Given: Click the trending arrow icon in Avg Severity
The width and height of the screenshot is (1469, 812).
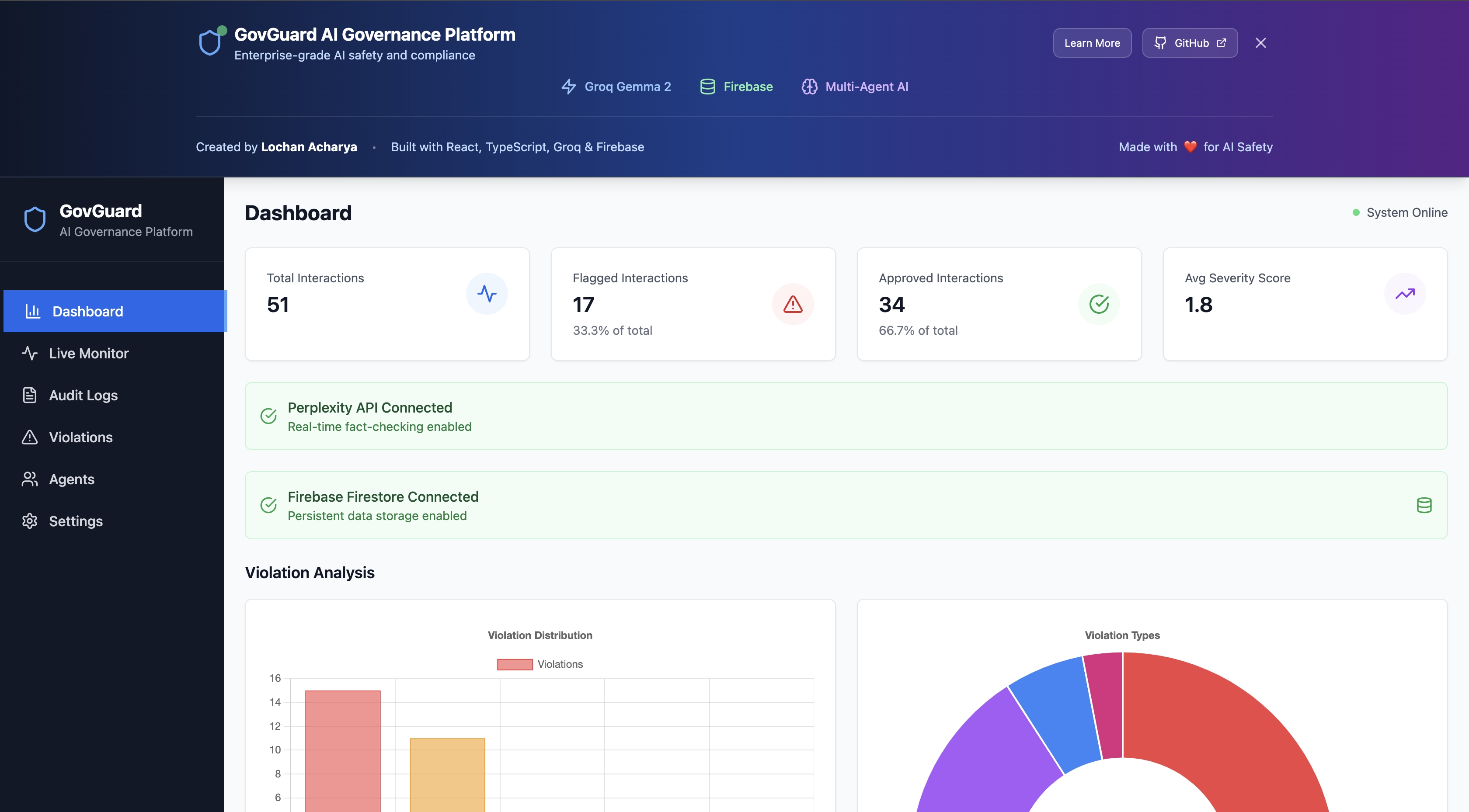Looking at the screenshot, I should pos(1405,294).
